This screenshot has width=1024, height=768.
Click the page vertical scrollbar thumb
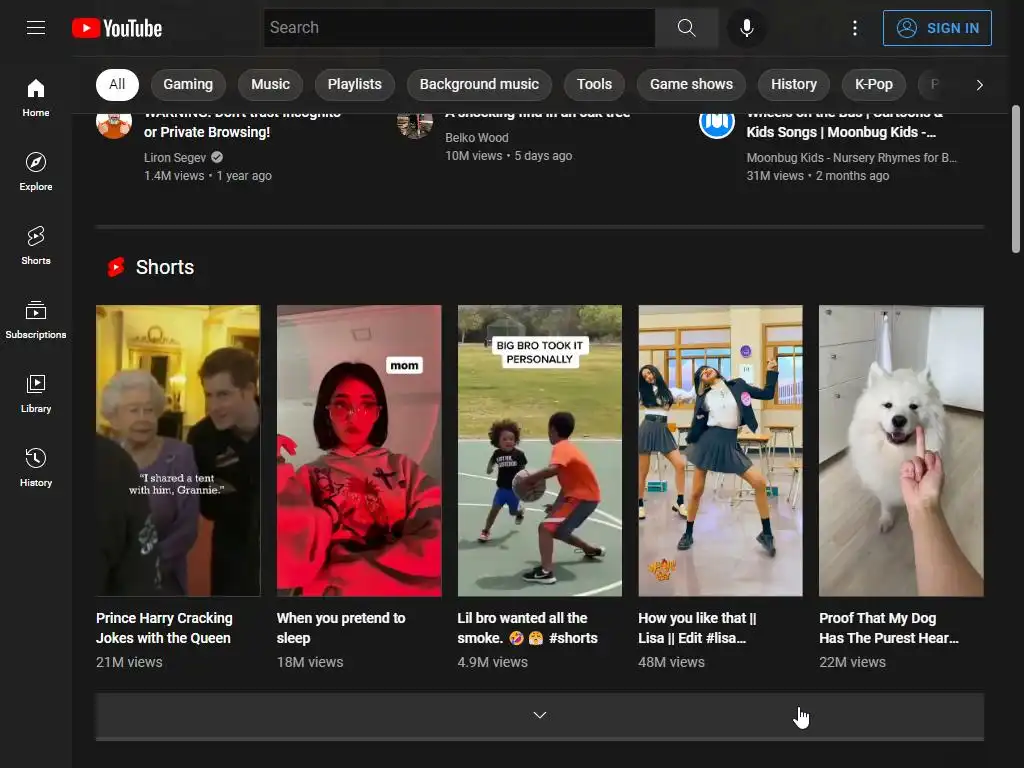[1016, 179]
